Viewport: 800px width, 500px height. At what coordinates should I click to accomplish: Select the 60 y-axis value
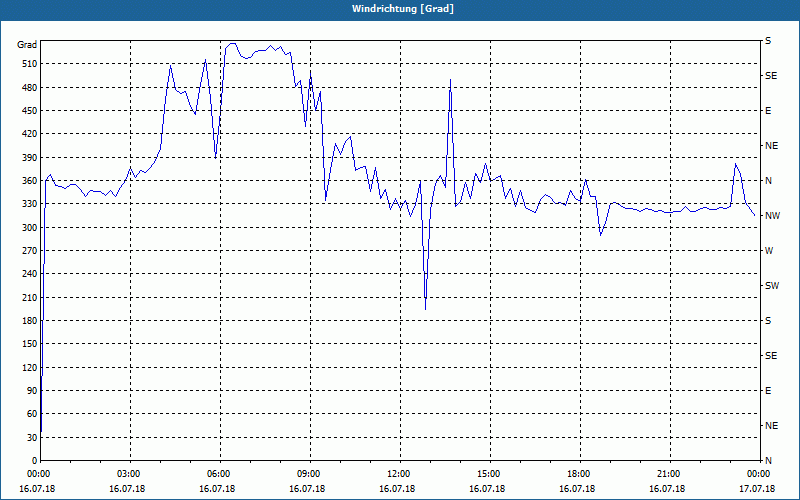click(33, 414)
